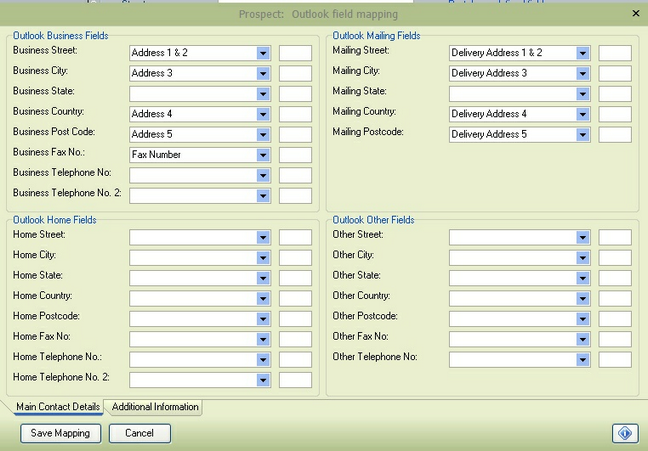Click the small box beside Other Telephone No

(x=615, y=359)
